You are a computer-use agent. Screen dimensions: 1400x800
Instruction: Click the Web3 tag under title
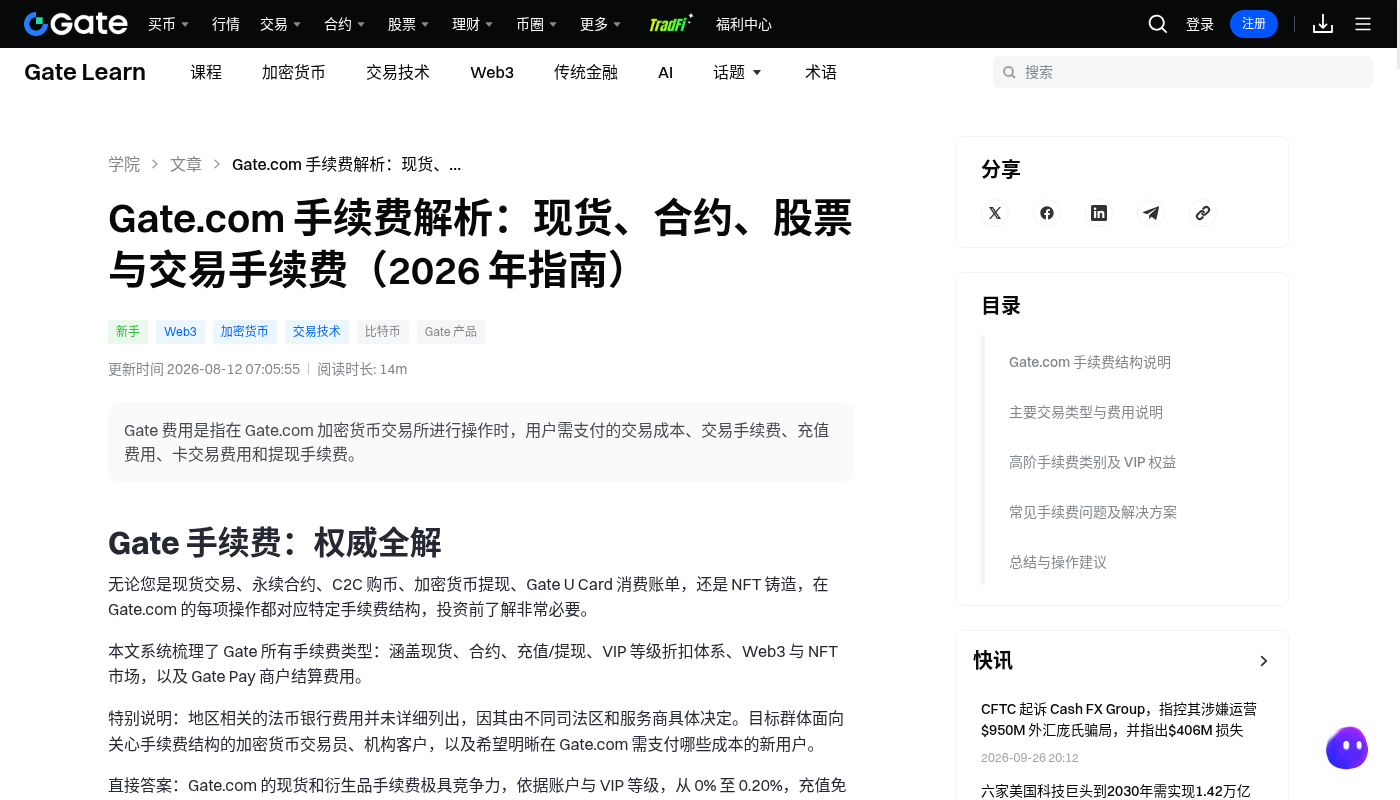(181, 331)
